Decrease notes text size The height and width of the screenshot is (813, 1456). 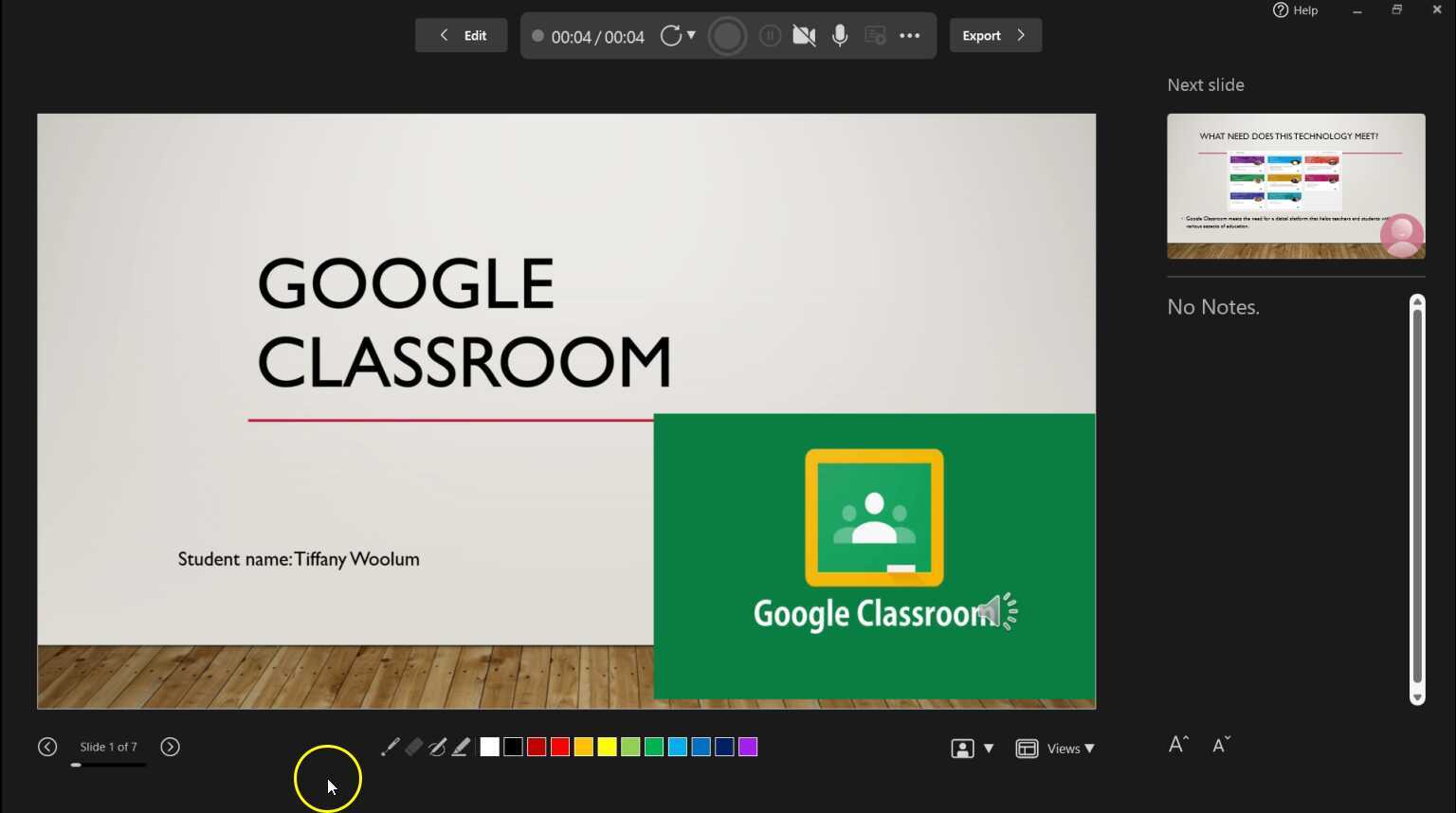[1221, 745]
